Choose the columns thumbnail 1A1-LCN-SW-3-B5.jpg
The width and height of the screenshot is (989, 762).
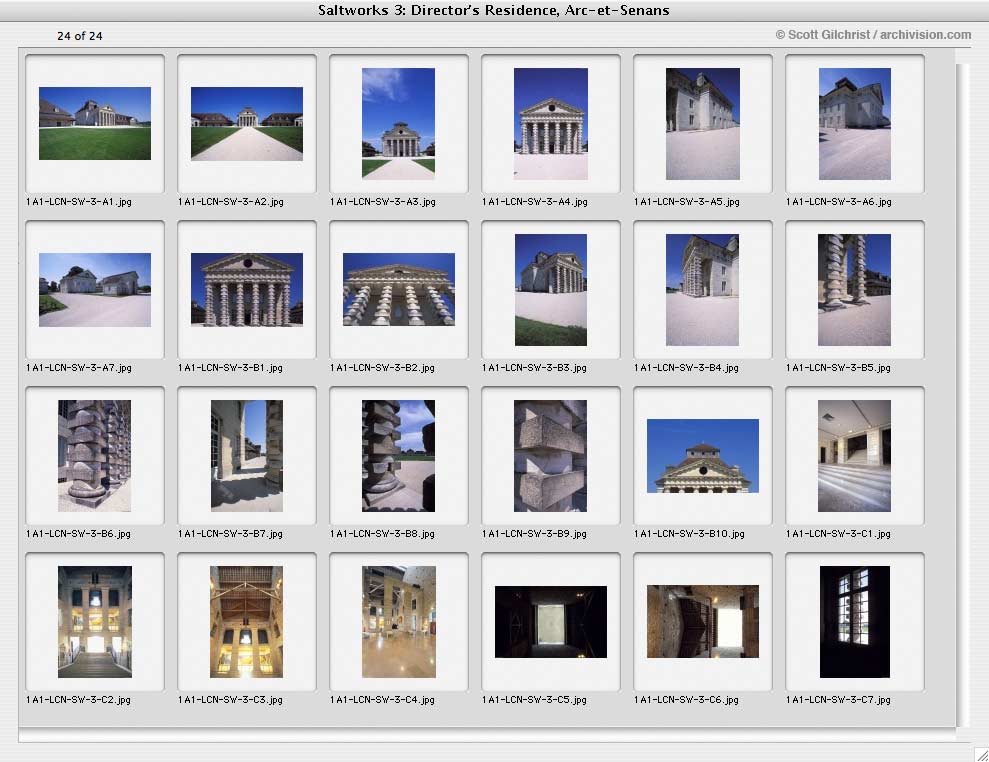(855, 290)
